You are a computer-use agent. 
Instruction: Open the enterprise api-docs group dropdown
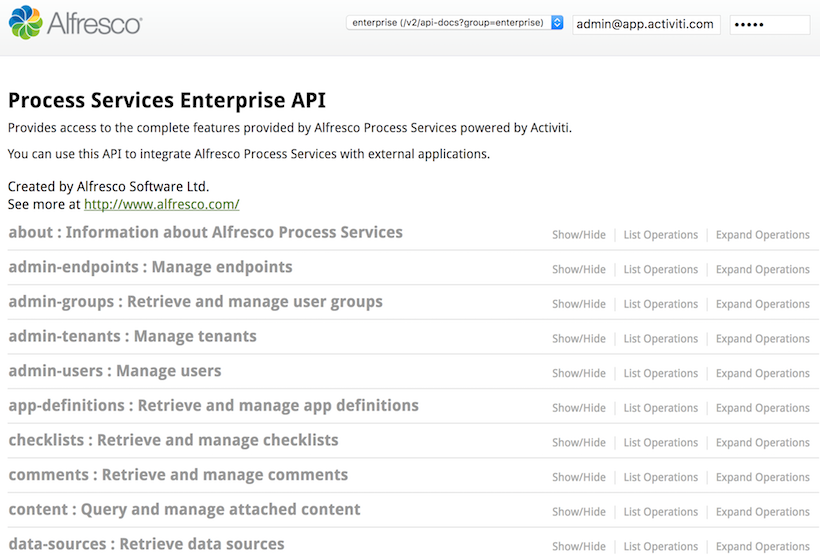coord(454,22)
